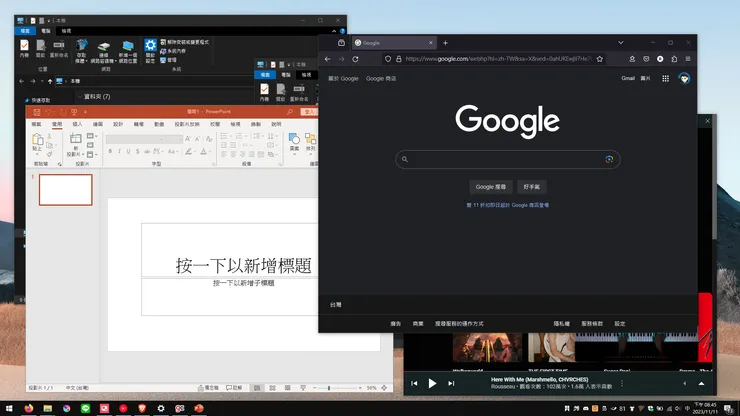Play the song in the music player

pos(432,383)
